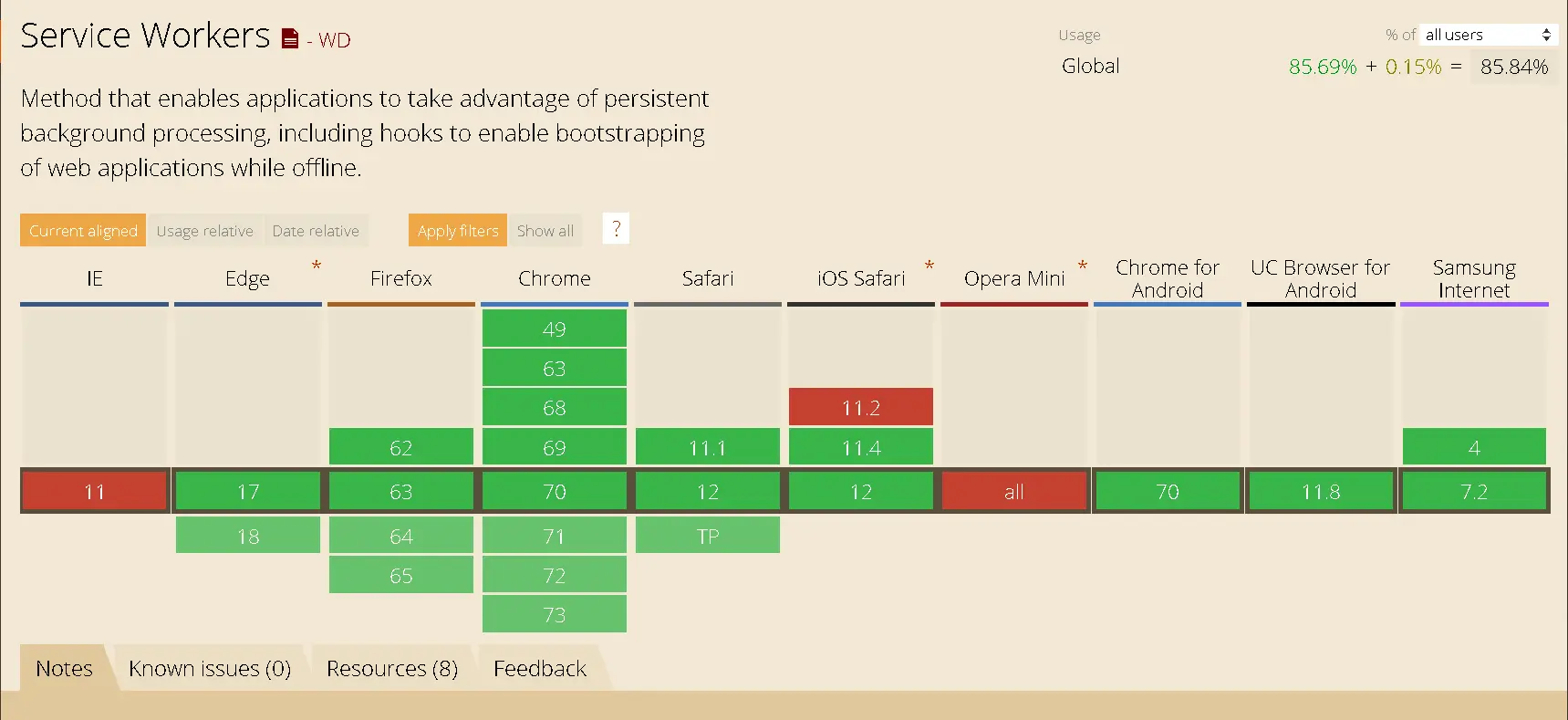
Task: Open the all users dropdown
Action: point(1488,35)
